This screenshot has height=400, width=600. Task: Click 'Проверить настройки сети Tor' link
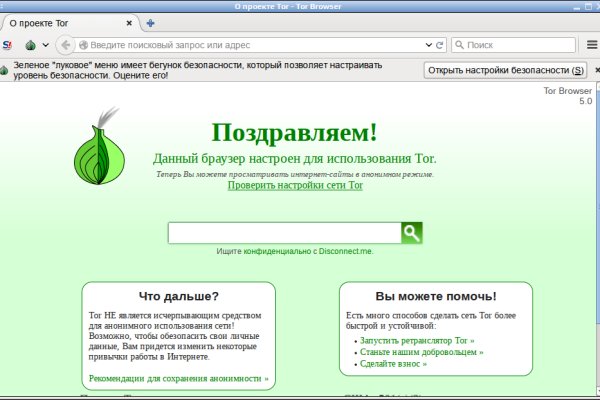tap(295, 185)
